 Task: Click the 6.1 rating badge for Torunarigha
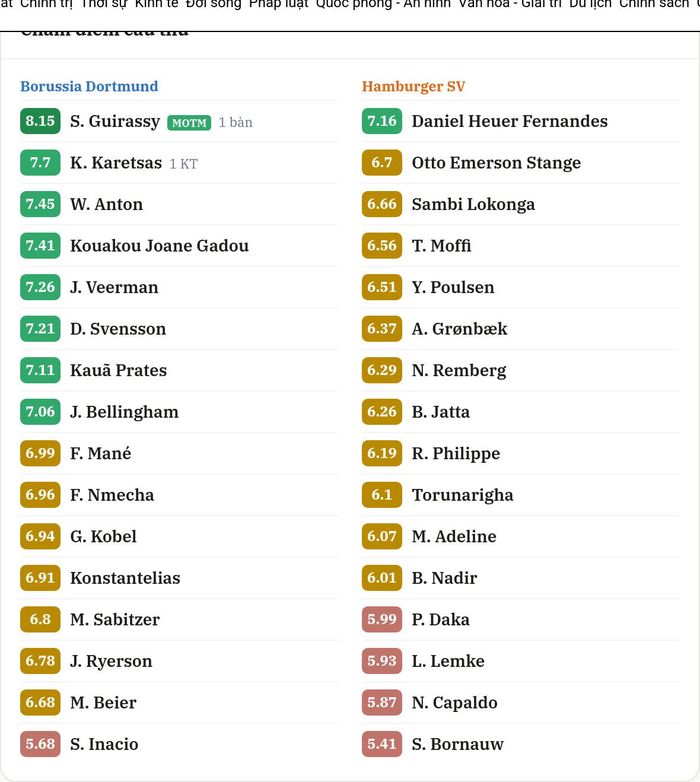(x=382, y=495)
